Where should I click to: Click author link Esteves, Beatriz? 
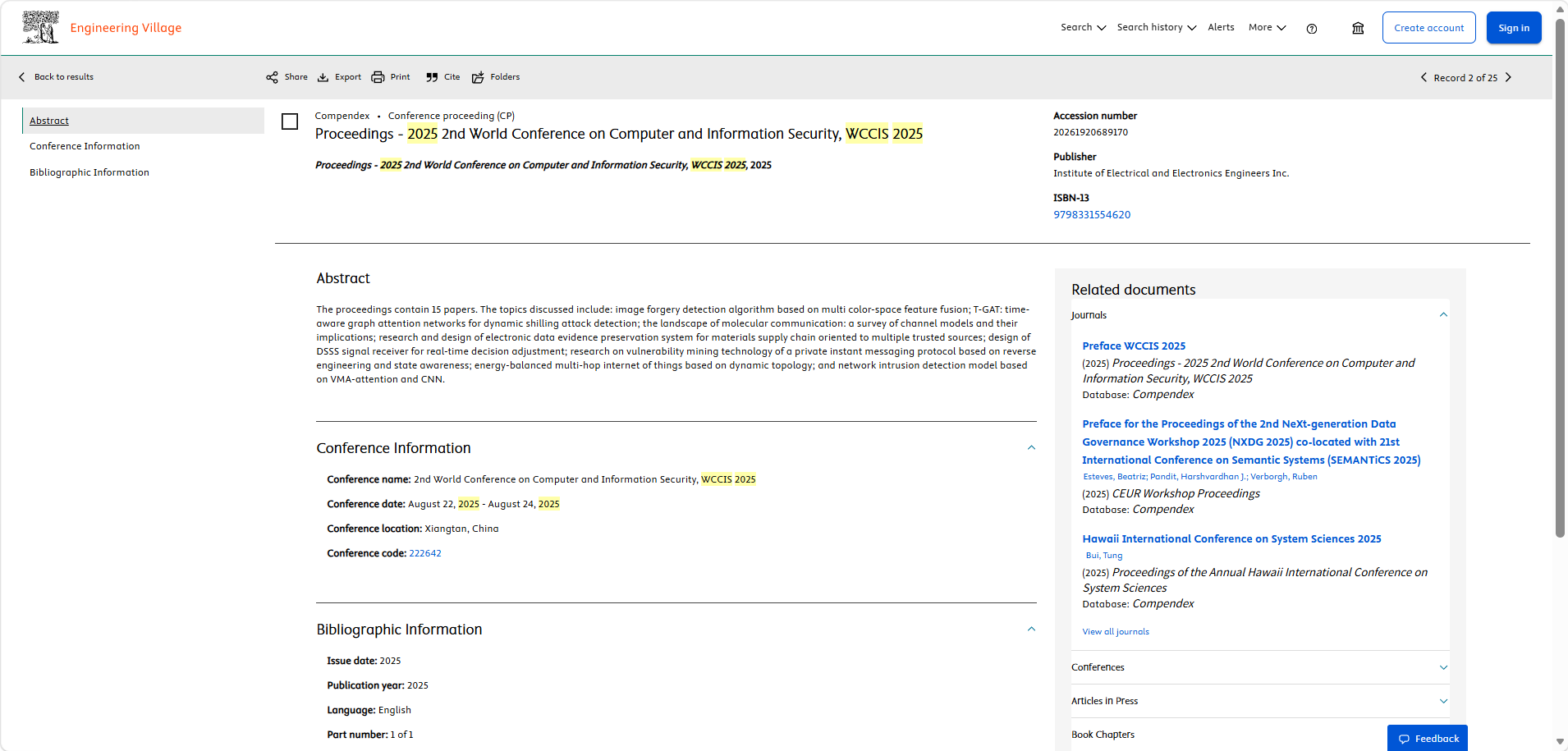click(x=1114, y=477)
